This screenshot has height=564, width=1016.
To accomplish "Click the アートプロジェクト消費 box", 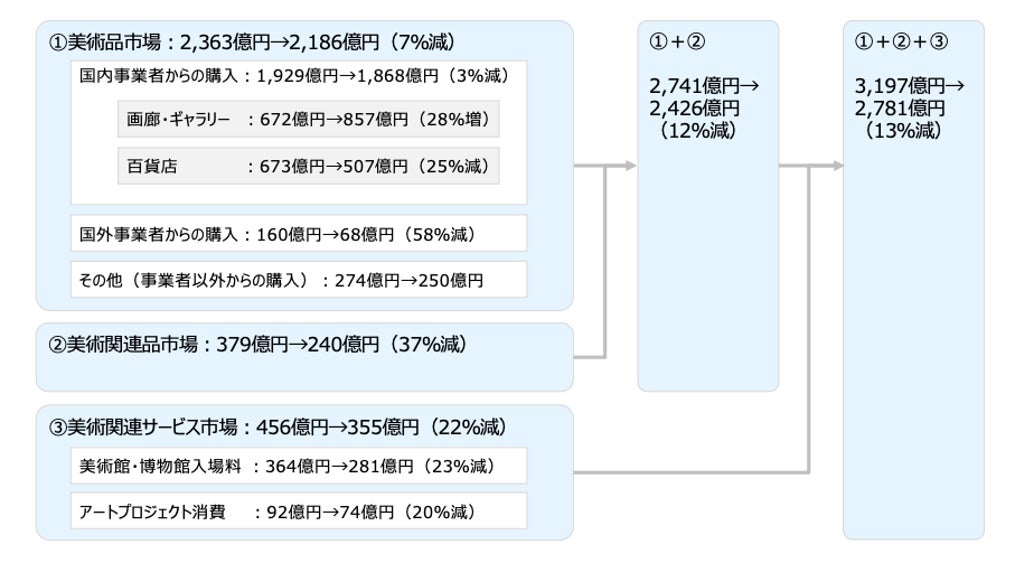I will [298, 512].
